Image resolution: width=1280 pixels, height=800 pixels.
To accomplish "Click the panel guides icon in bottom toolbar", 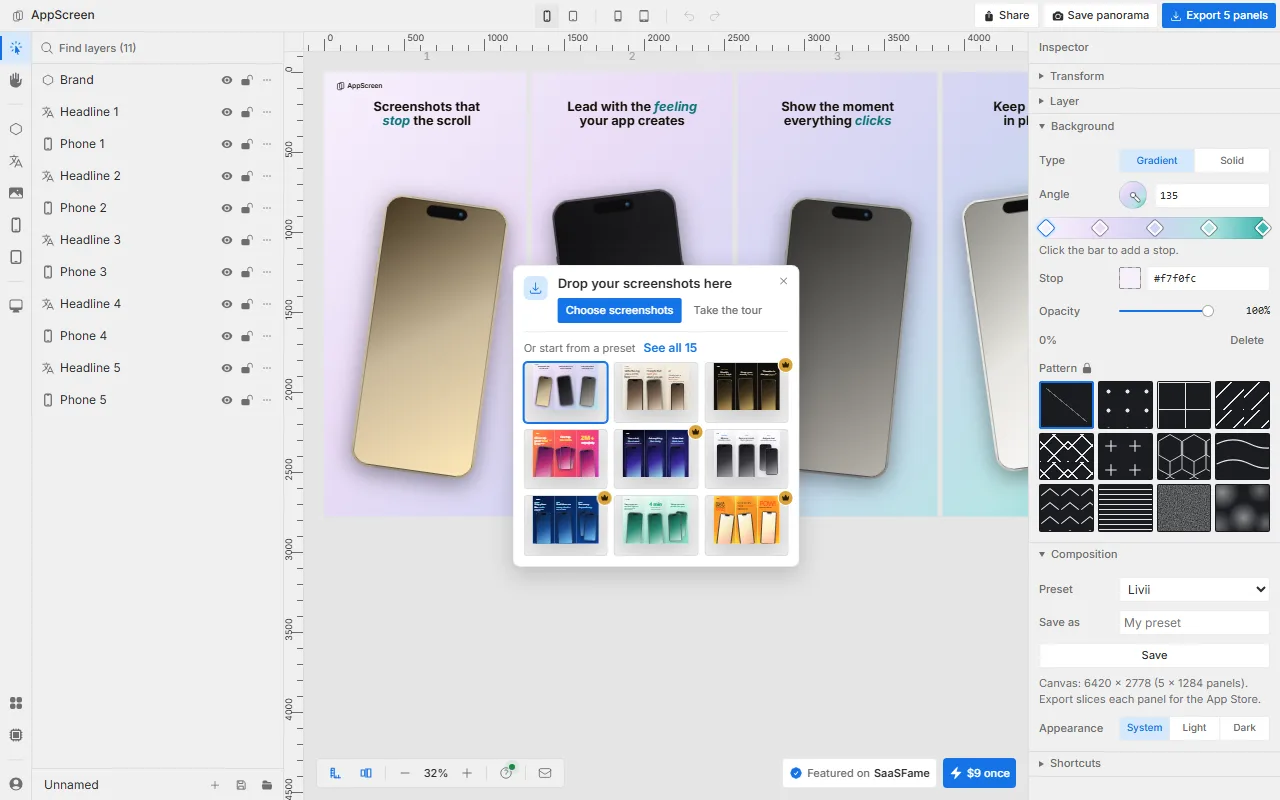I will pyautogui.click(x=366, y=773).
